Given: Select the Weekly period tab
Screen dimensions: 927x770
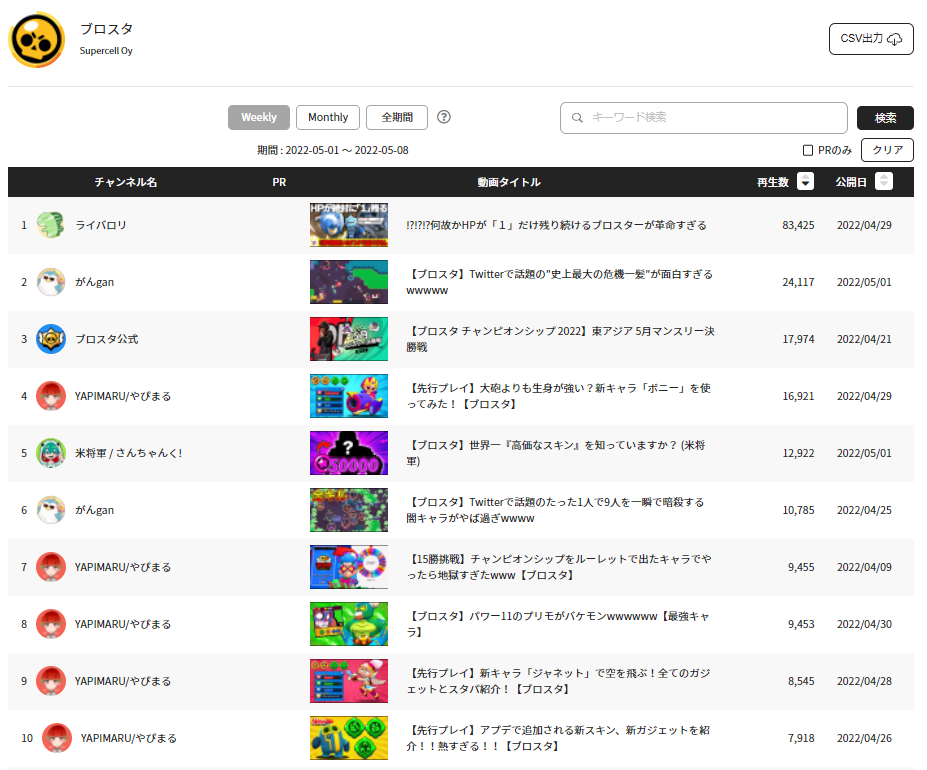Looking at the screenshot, I should click(x=259, y=117).
